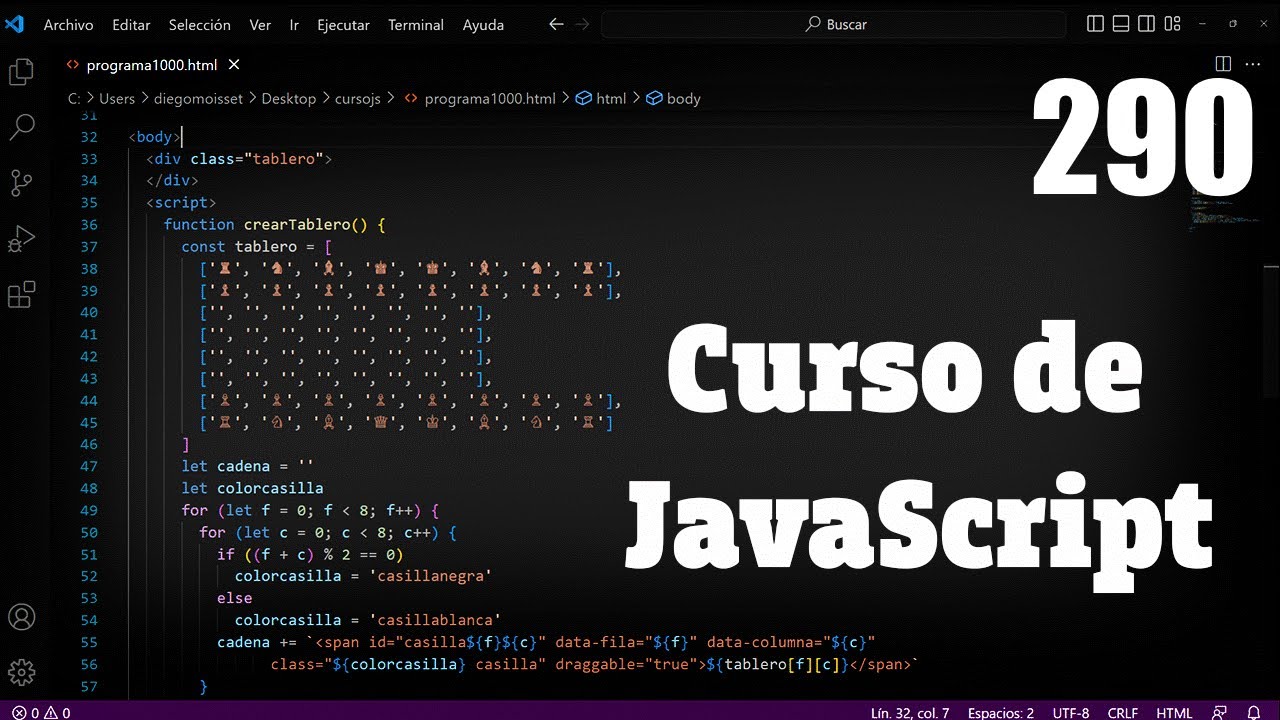
Task: Click the feedback icon in status bar
Action: click(1220, 713)
